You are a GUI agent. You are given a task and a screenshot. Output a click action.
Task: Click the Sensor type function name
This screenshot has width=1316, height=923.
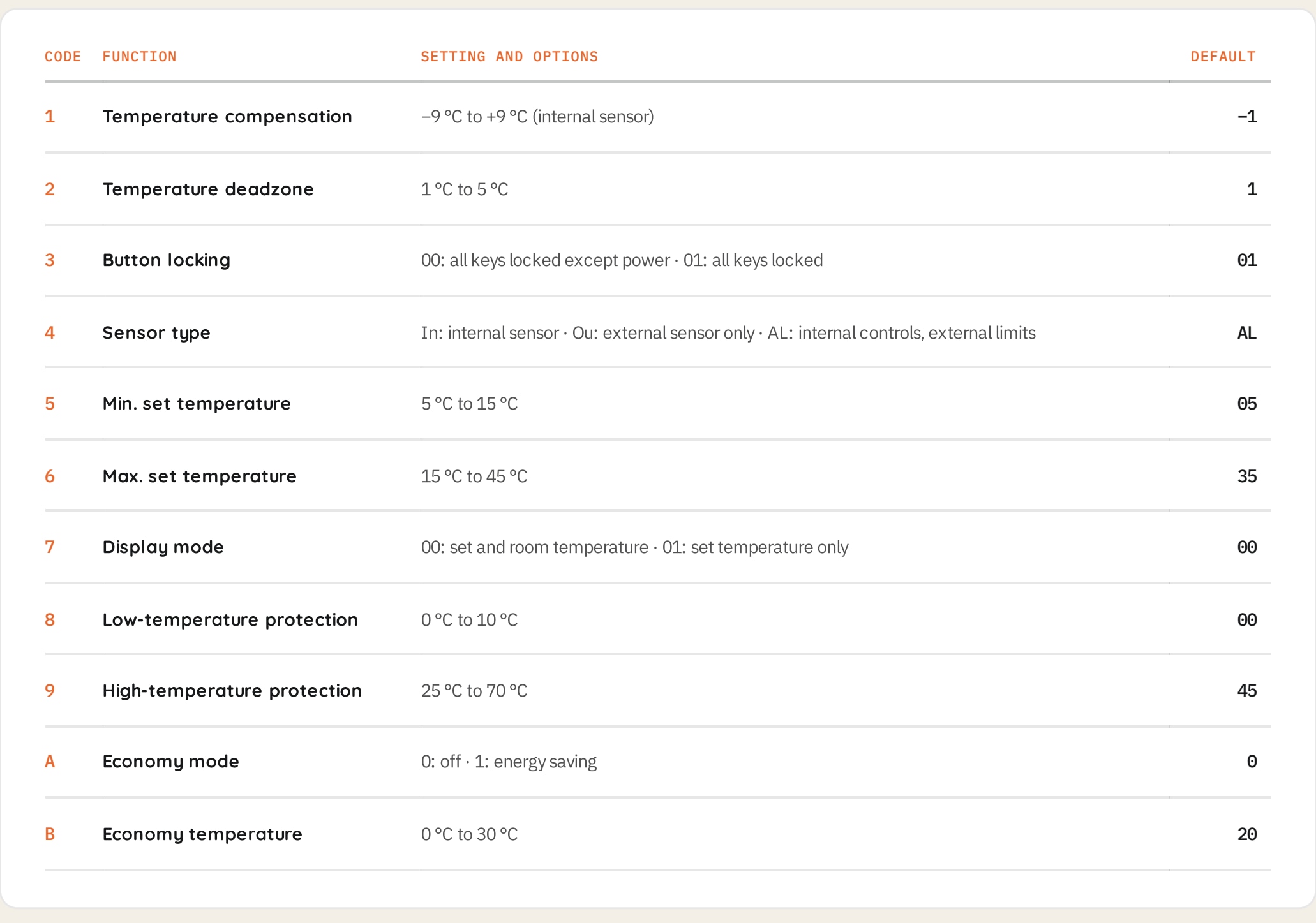156,333
